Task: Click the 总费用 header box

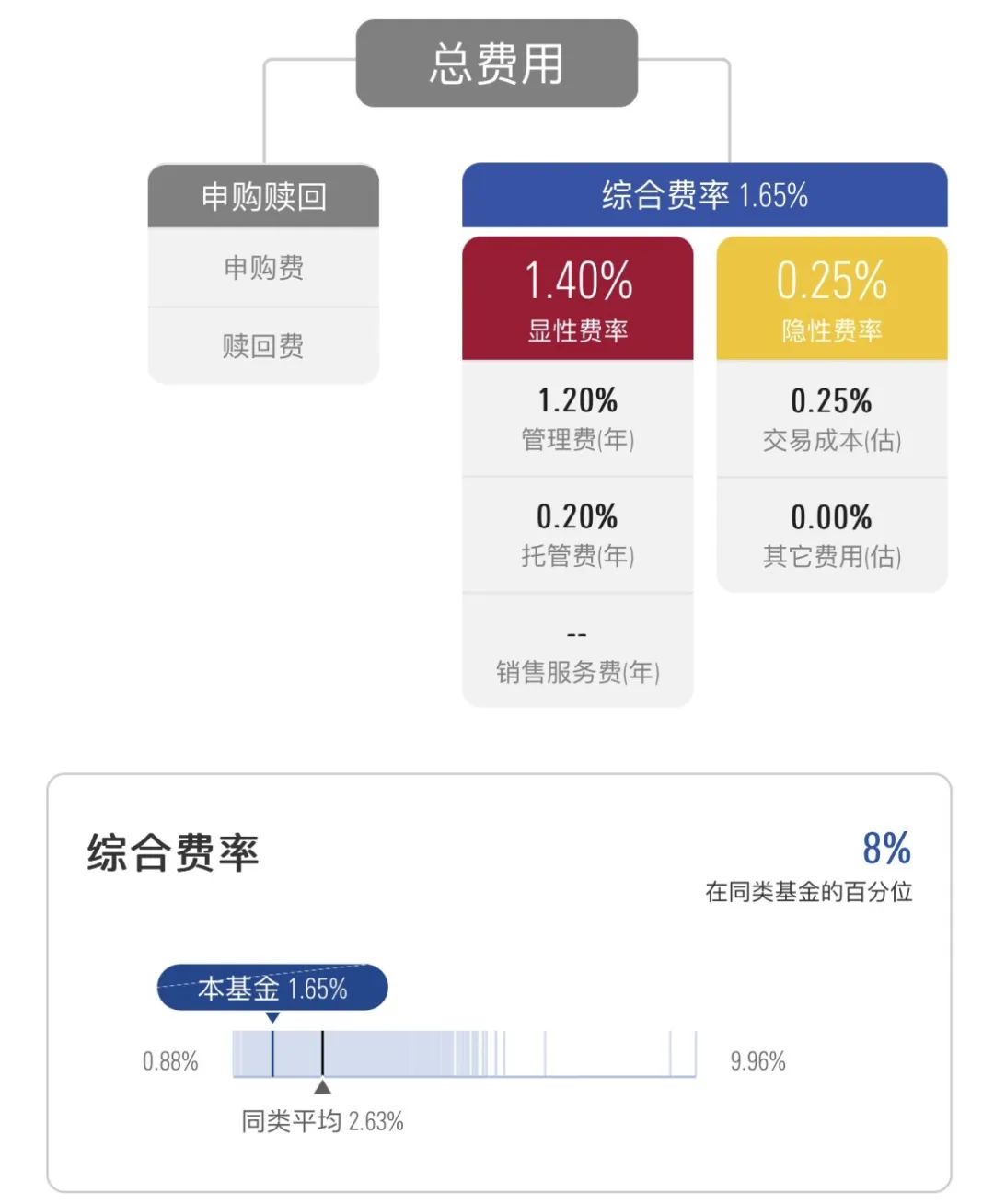Action: 497,64
